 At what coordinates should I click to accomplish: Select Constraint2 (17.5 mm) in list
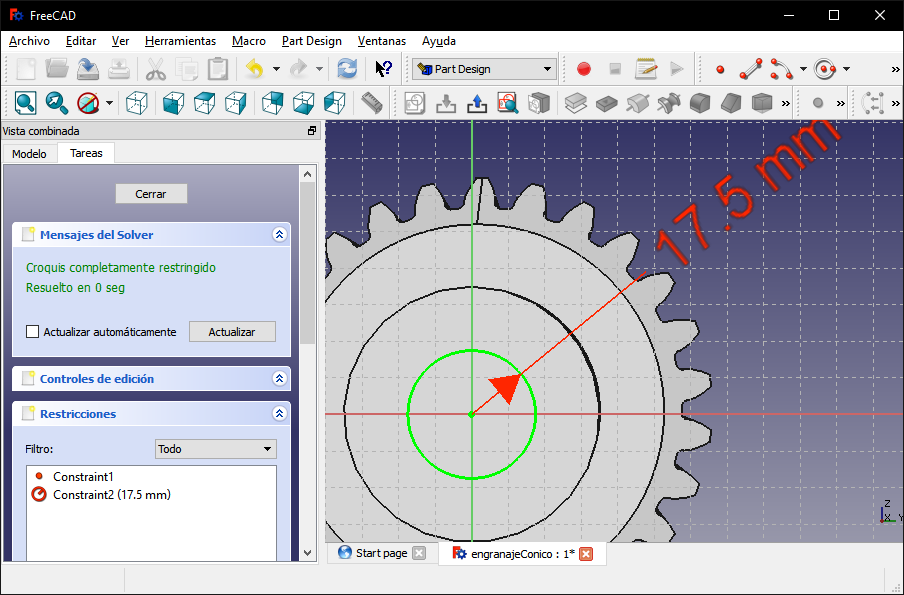click(x=111, y=495)
